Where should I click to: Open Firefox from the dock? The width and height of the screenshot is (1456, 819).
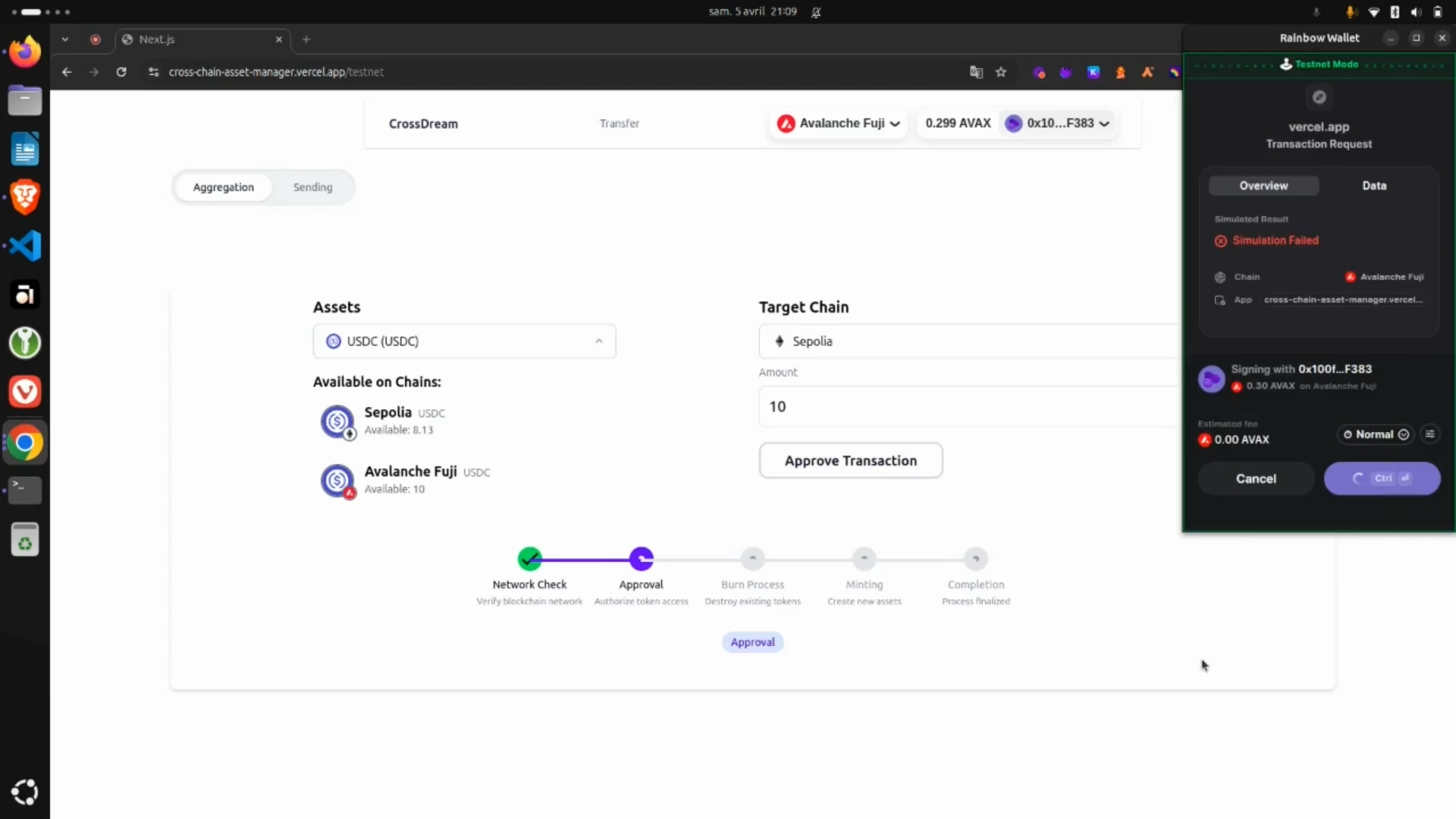pyautogui.click(x=25, y=52)
